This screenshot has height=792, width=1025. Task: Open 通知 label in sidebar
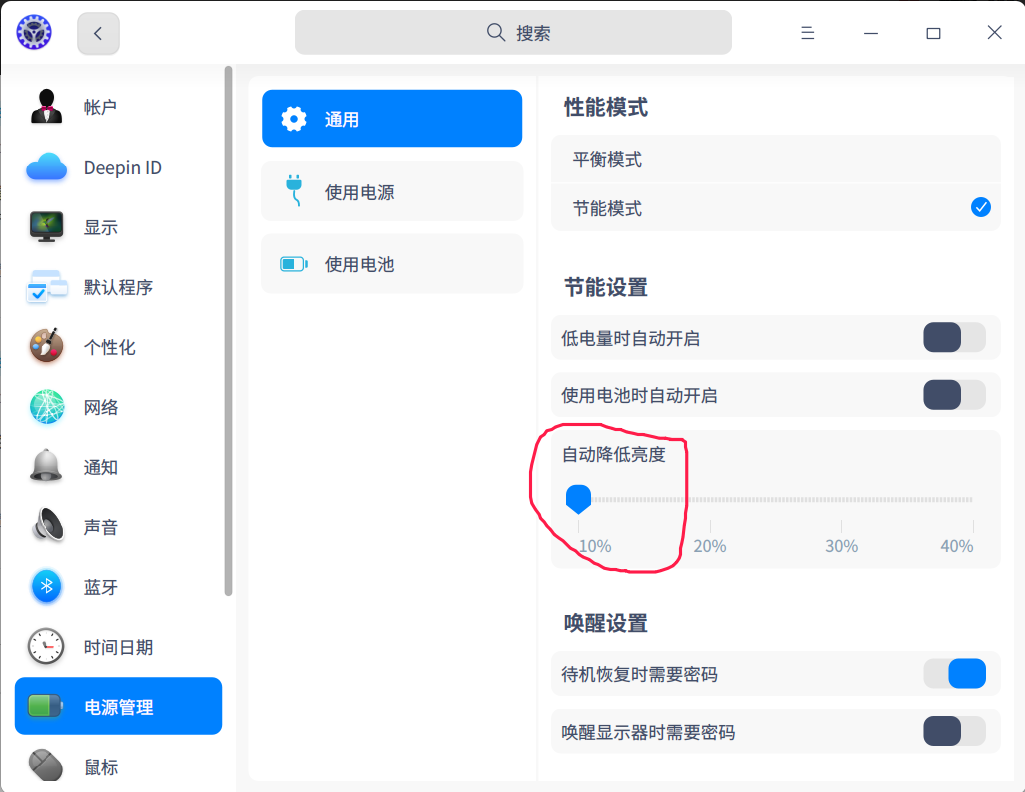click(x=101, y=467)
